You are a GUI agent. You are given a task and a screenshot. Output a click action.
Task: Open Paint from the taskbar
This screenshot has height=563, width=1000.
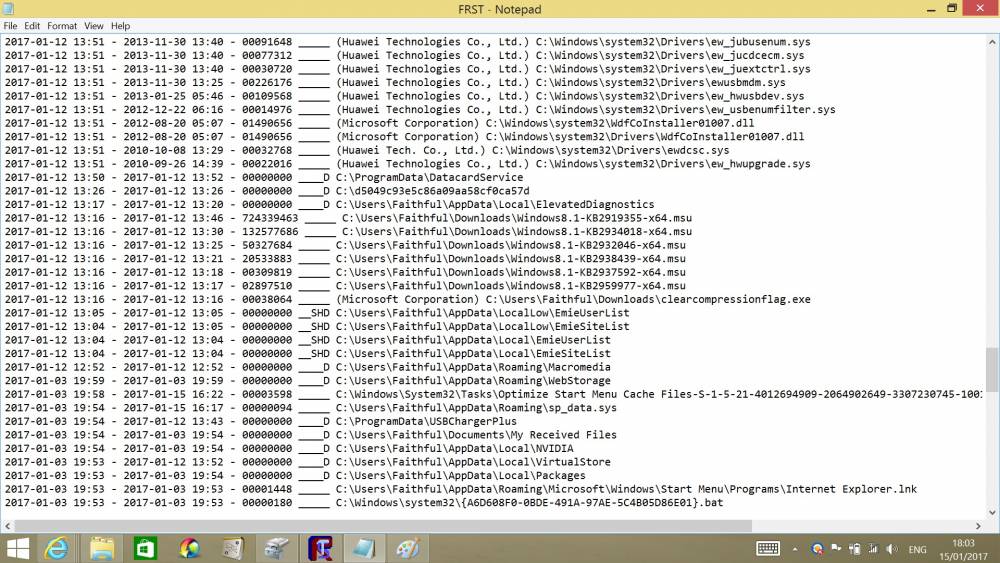408,548
